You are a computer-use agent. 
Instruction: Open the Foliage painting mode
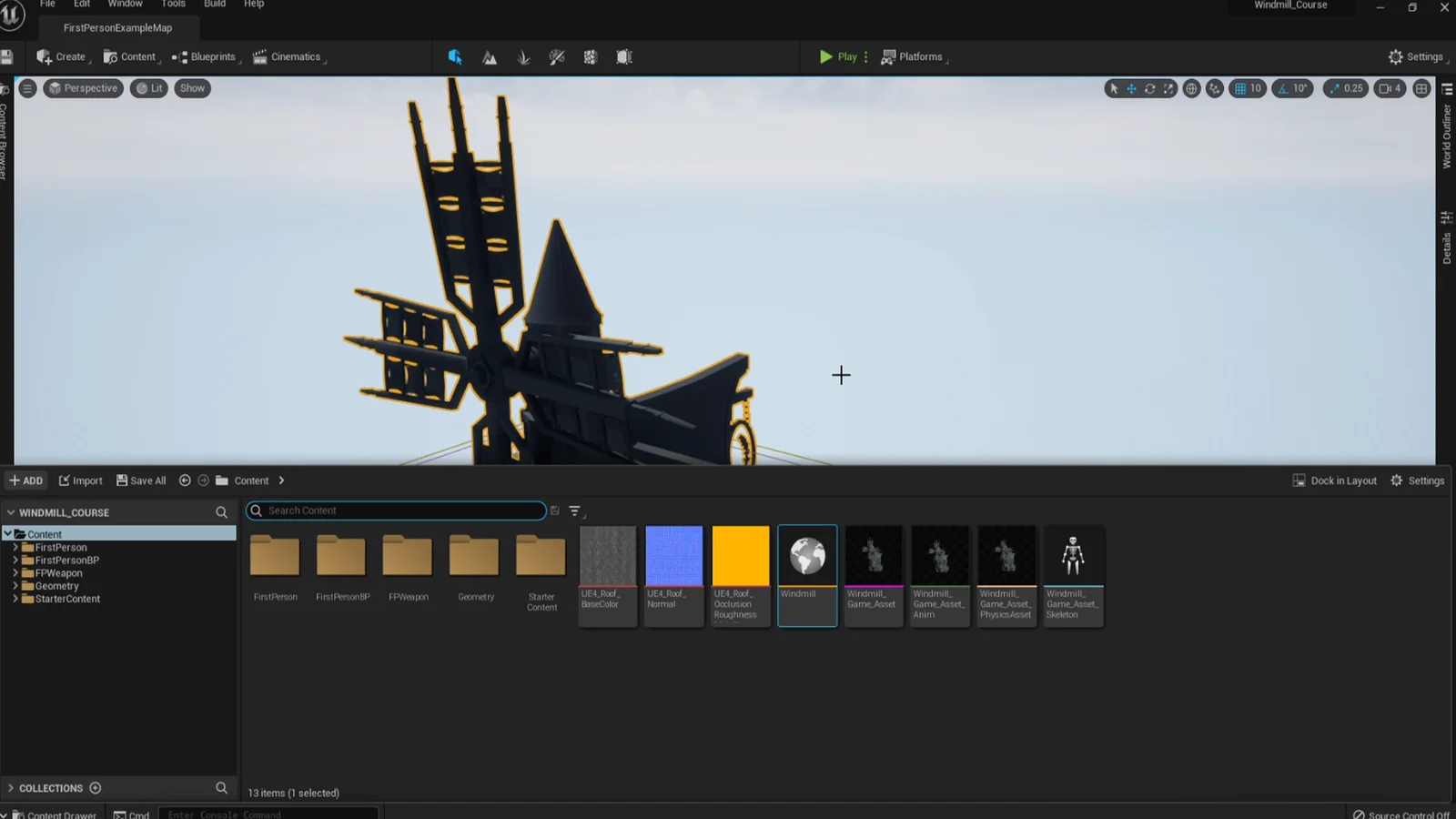pos(523,56)
